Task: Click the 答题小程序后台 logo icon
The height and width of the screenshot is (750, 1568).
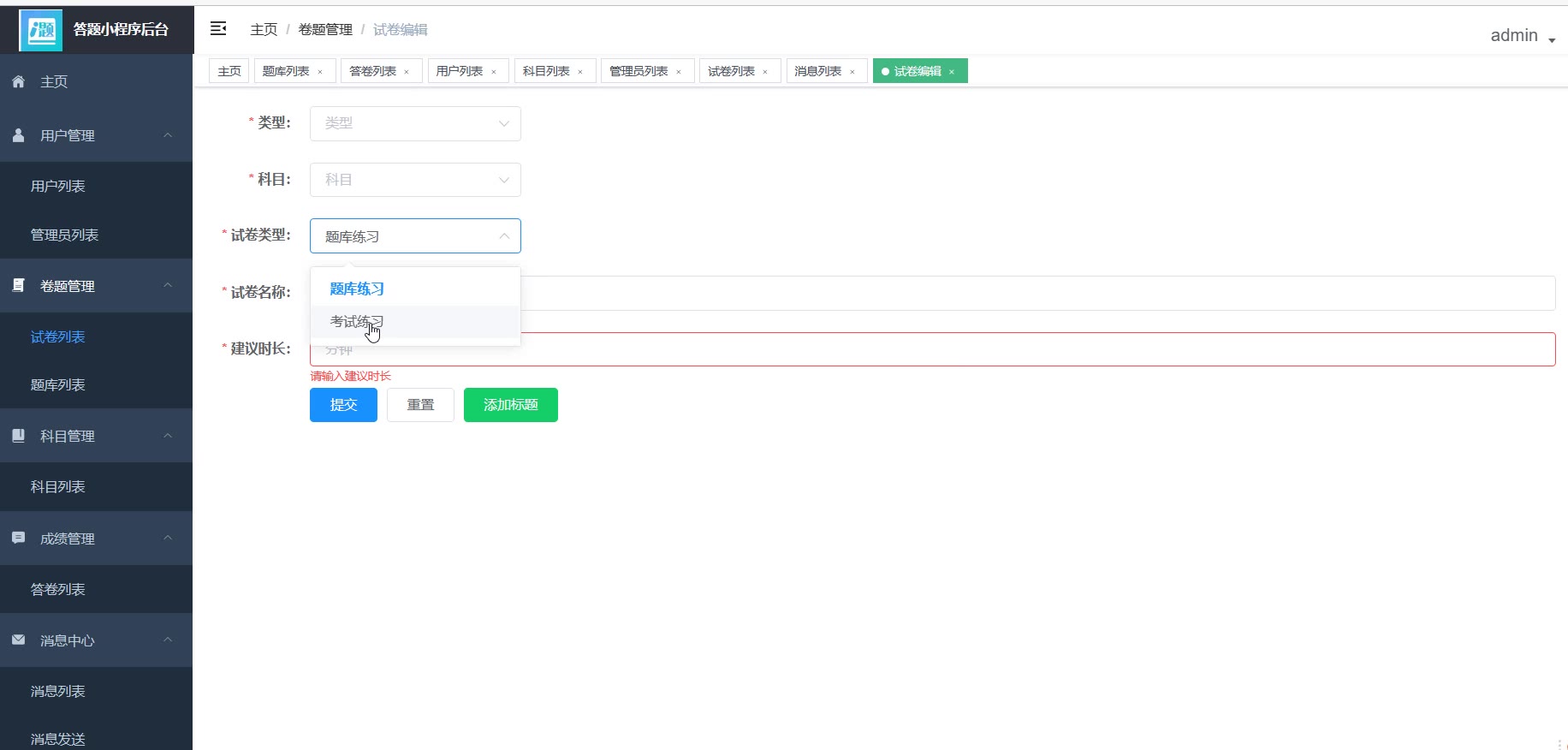Action: (x=40, y=30)
